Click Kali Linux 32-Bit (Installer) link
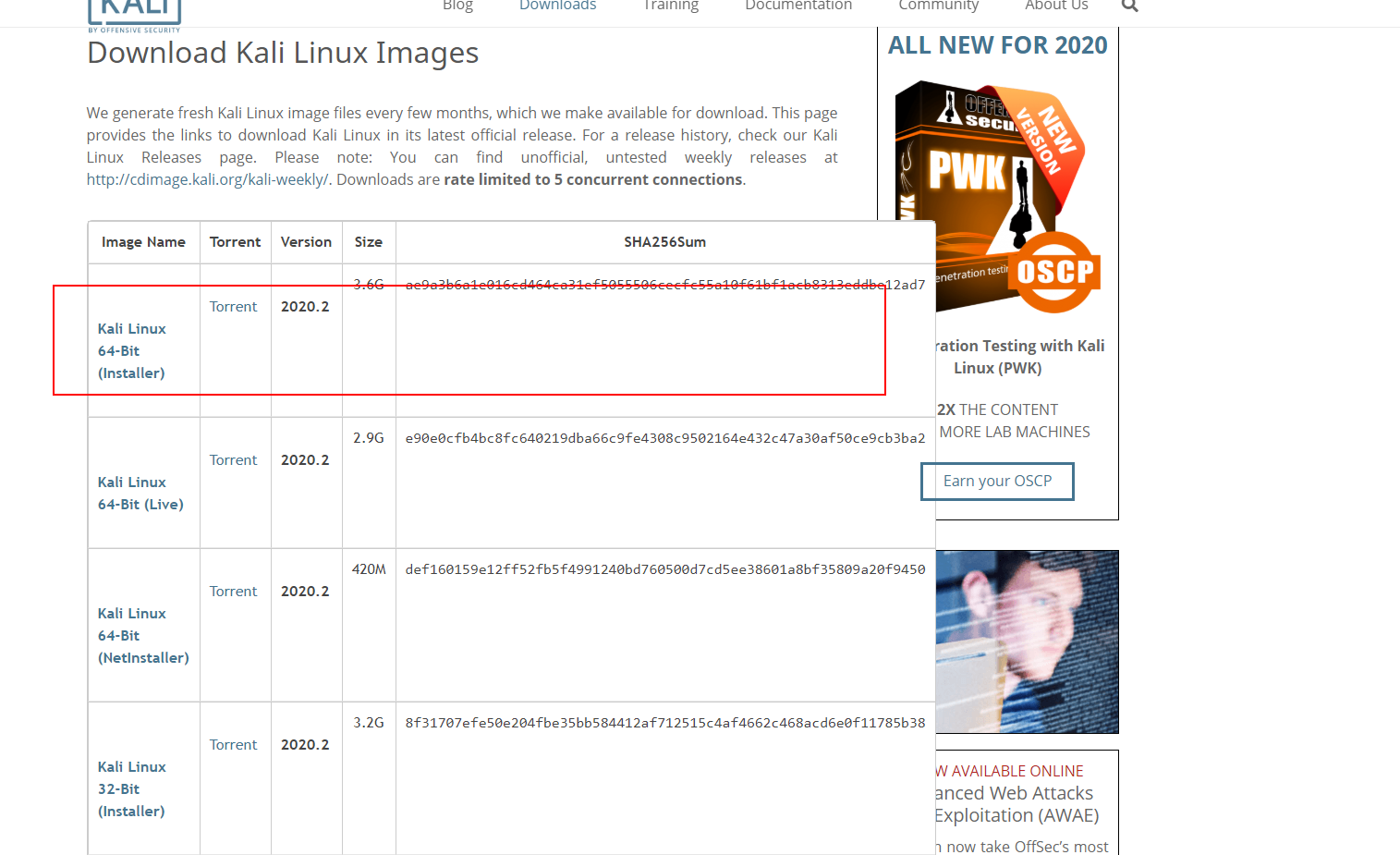Viewport: 1400px width, 855px height. pos(132,789)
